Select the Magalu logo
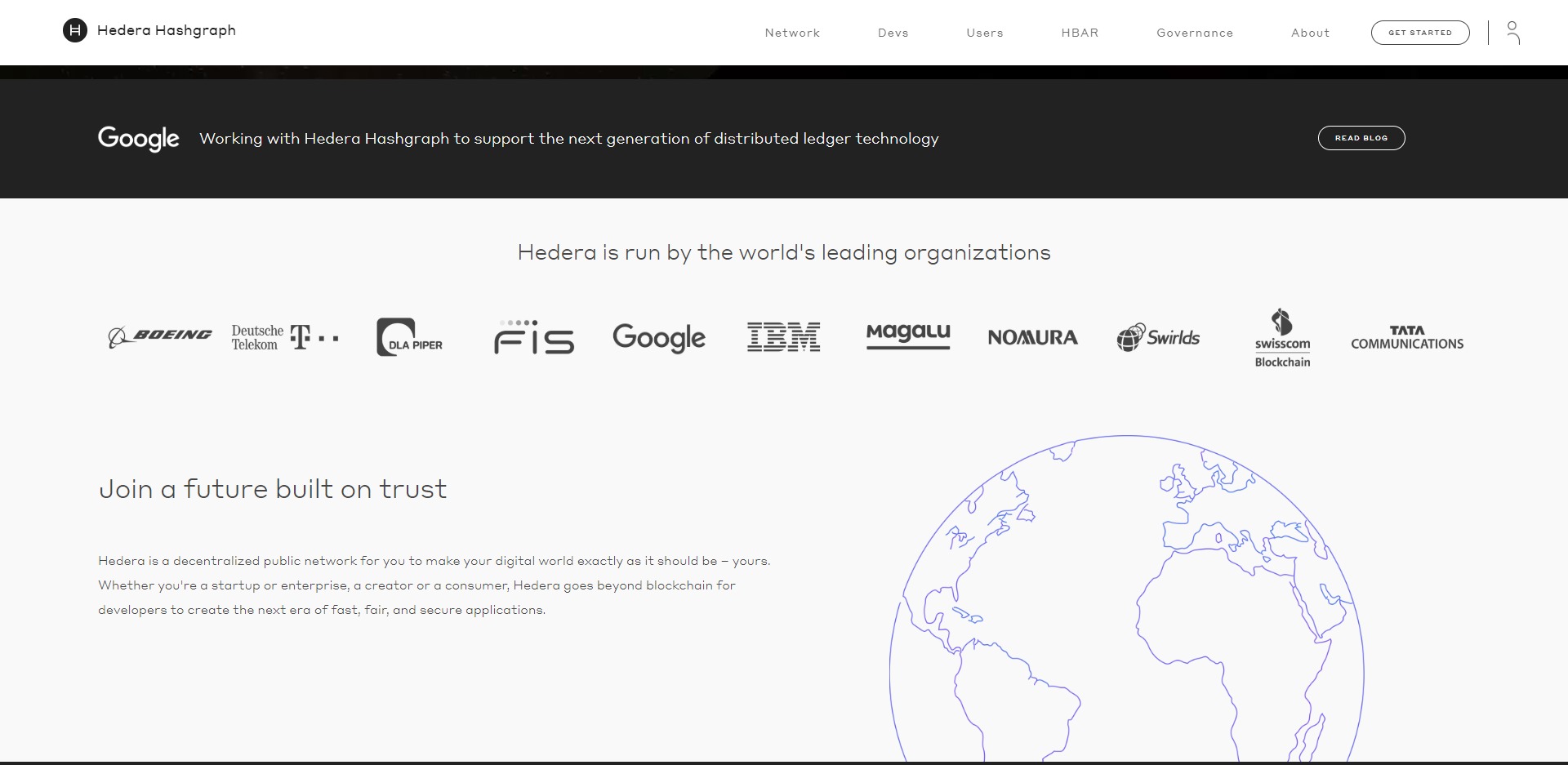The image size is (1568, 765). pyautogui.click(x=908, y=336)
